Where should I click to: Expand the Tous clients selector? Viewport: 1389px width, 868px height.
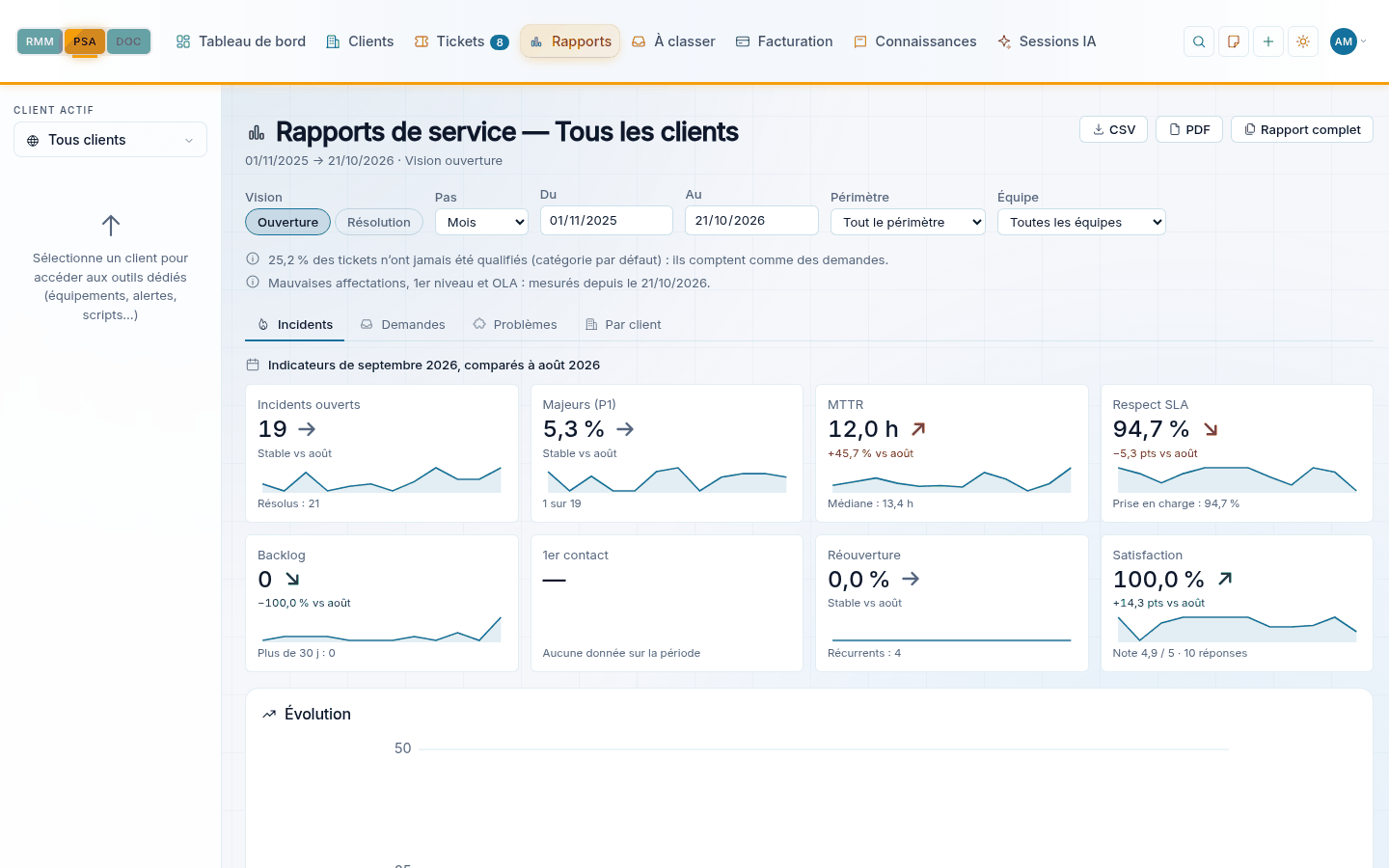pos(110,140)
